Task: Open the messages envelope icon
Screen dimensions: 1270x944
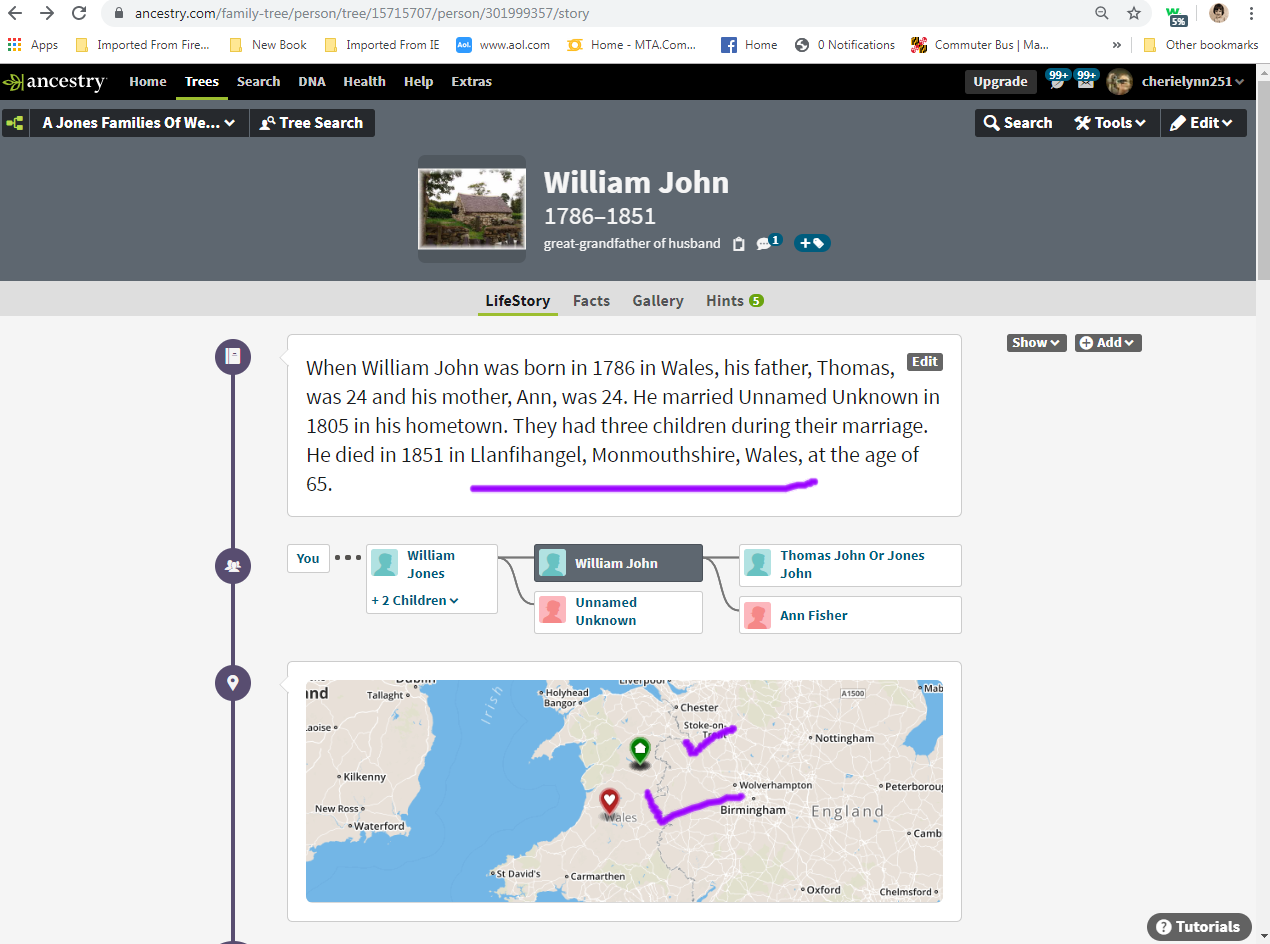Action: [x=1086, y=81]
